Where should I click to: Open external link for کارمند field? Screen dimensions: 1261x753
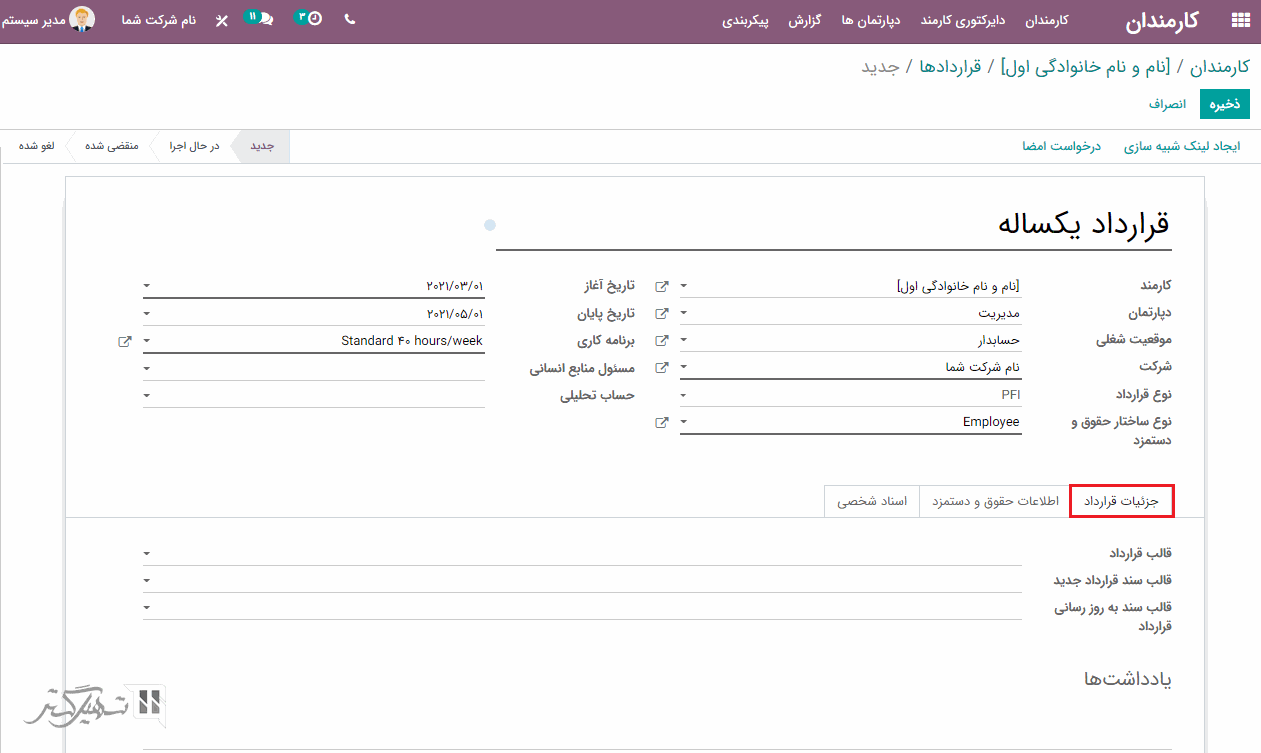pyautogui.click(x=661, y=286)
